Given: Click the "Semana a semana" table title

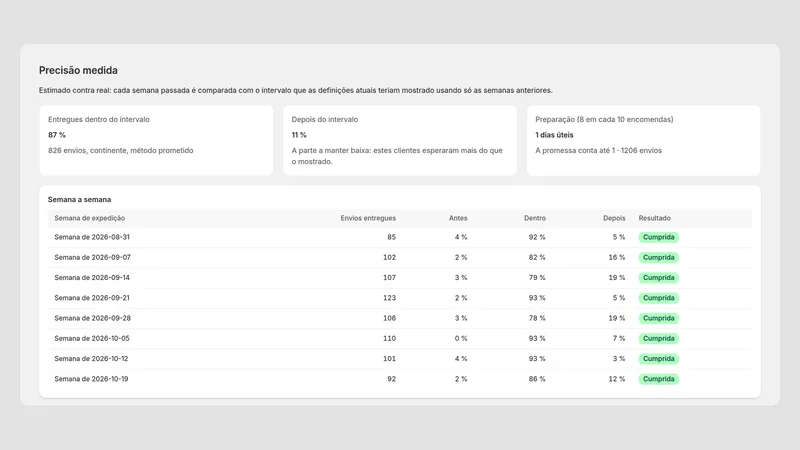Looking at the screenshot, I should point(79,199).
